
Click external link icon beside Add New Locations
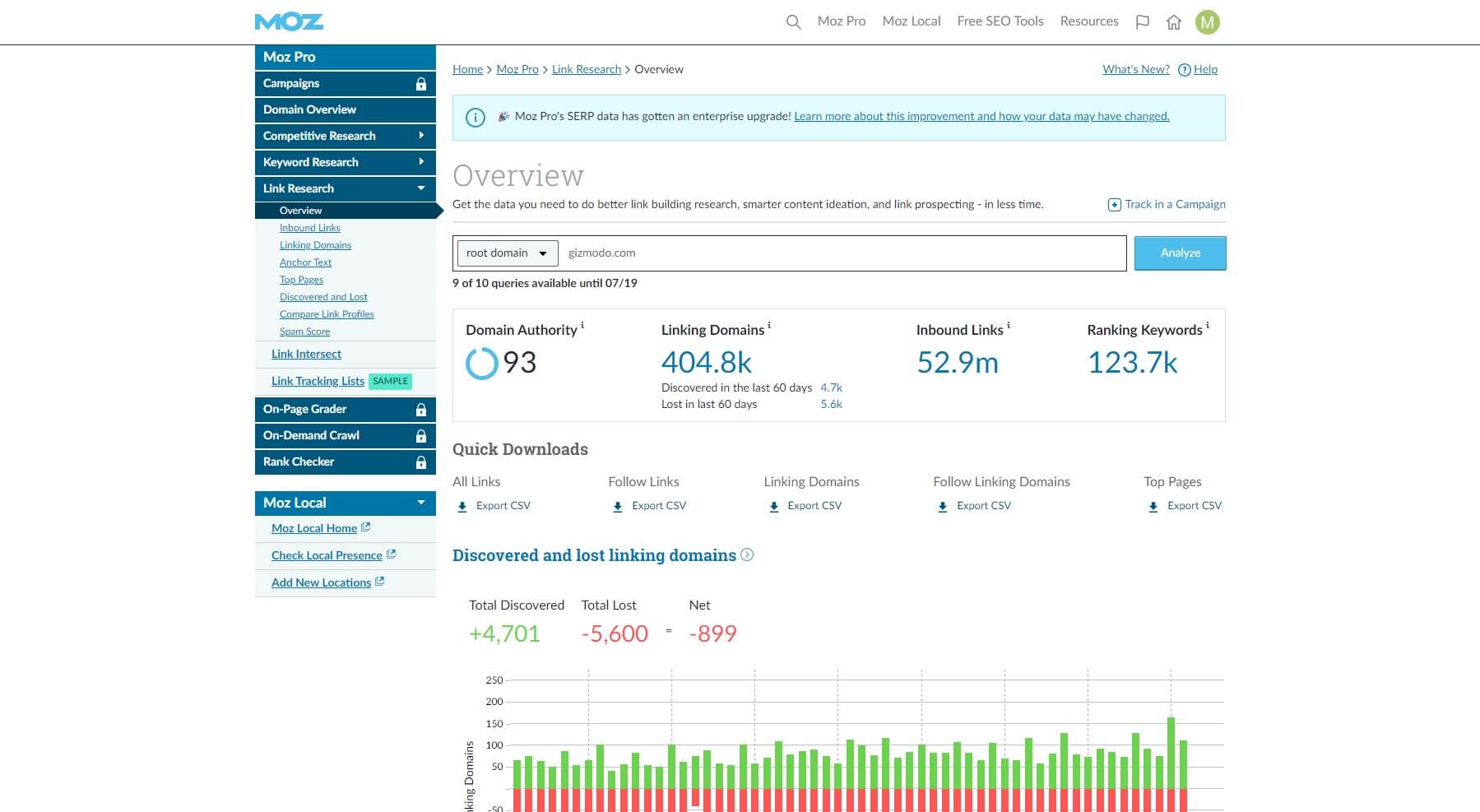point(379,582)
